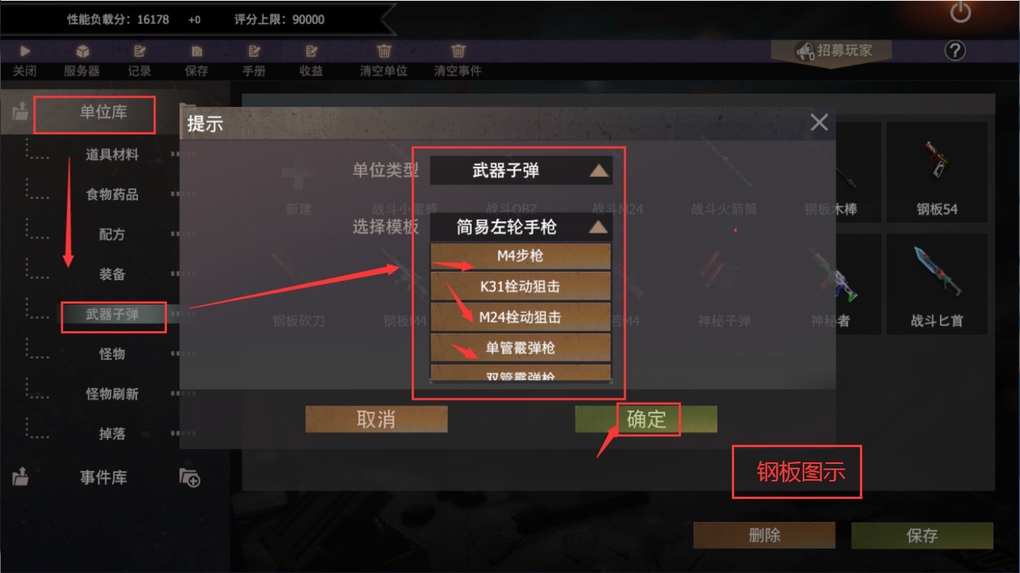
Task: Select 武器子弹 in the unit library tree
Action: (113, 315)
